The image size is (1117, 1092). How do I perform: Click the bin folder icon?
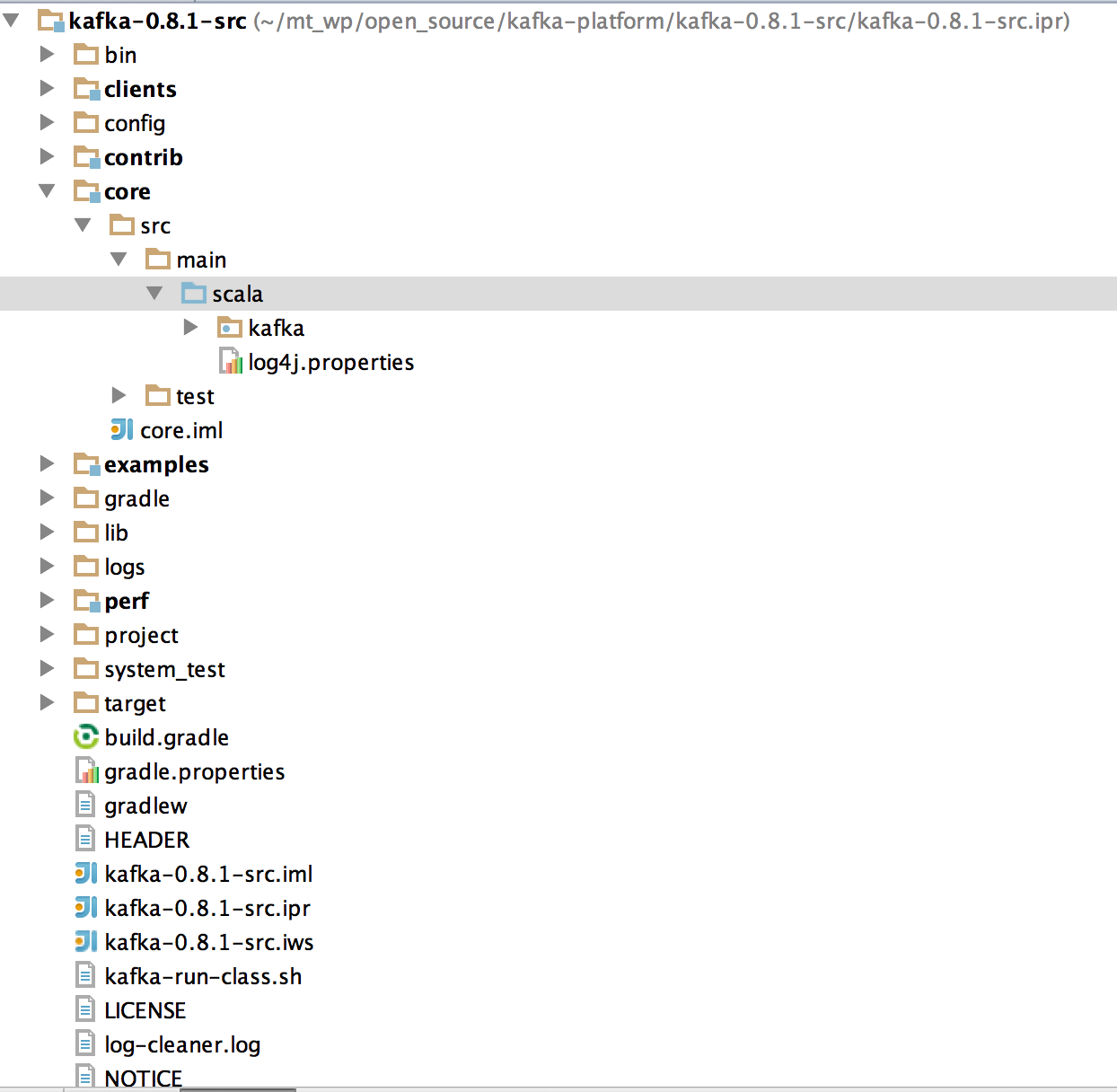click(86, 55)
